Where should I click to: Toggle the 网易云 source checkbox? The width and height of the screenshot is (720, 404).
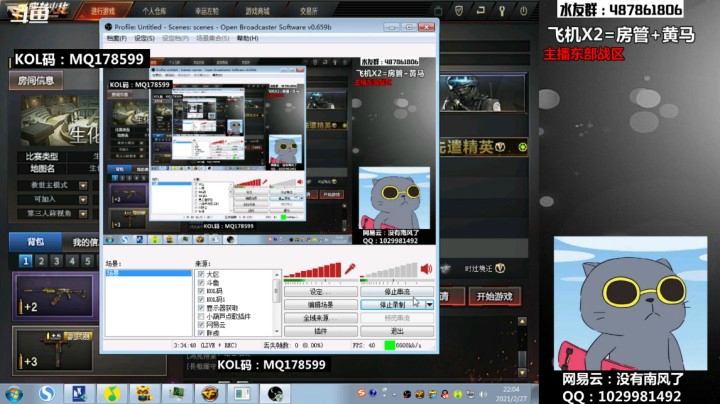[x=201, y=325]
